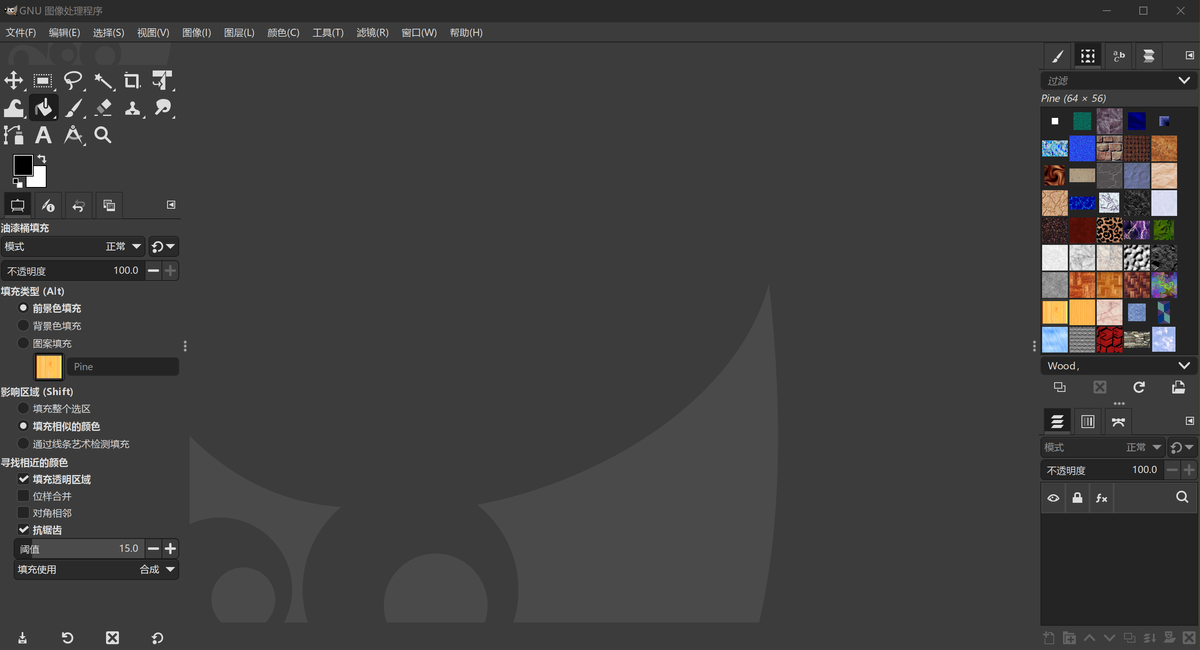Screen dimensions: 1200x650
Task: Open the pattern tag filter dropdown
Action: [x=1185, y=81]
